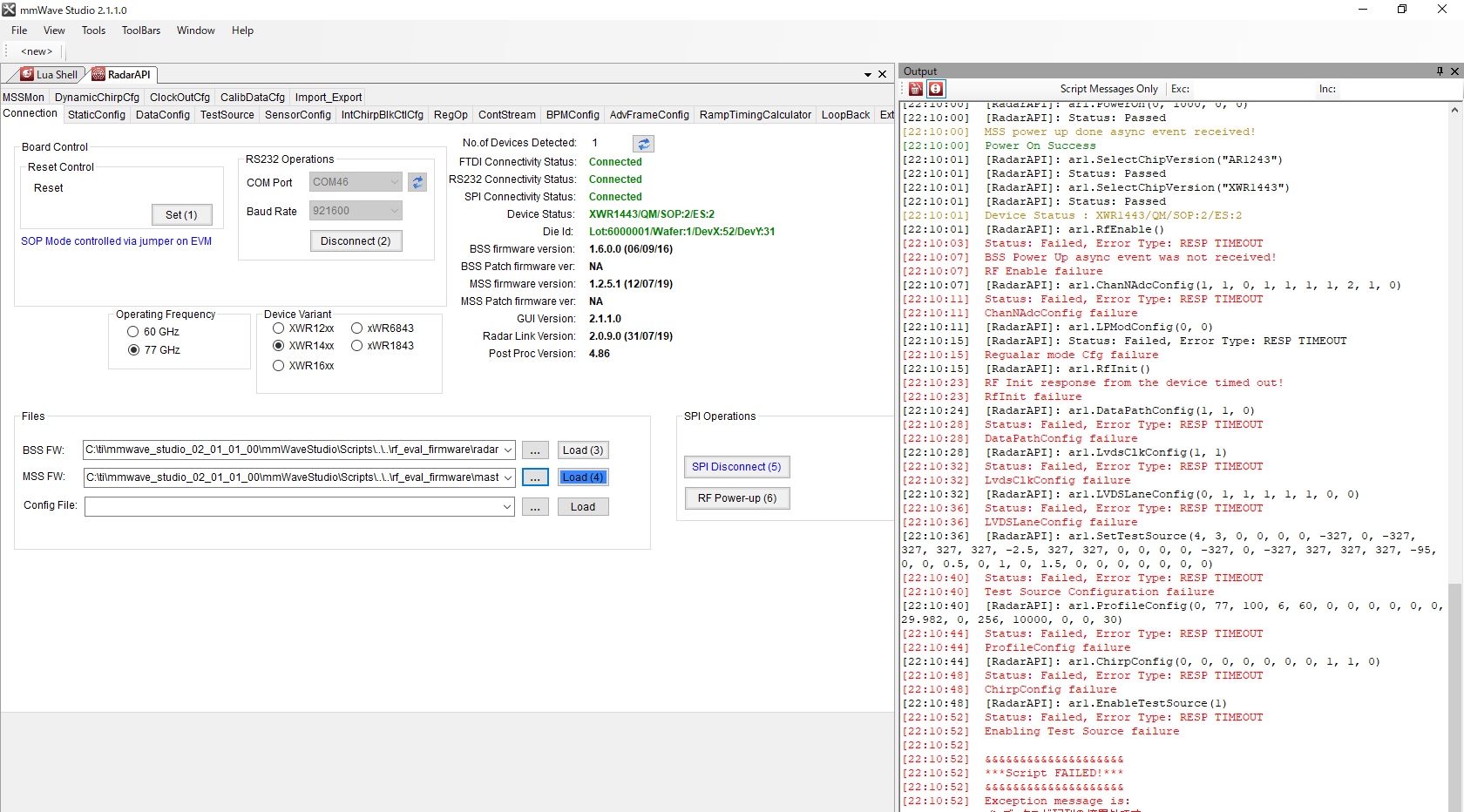This screenshot has height=812, width=1464.
Task: Click the mmWave Studio title bar icon
Action: point(10,10)
